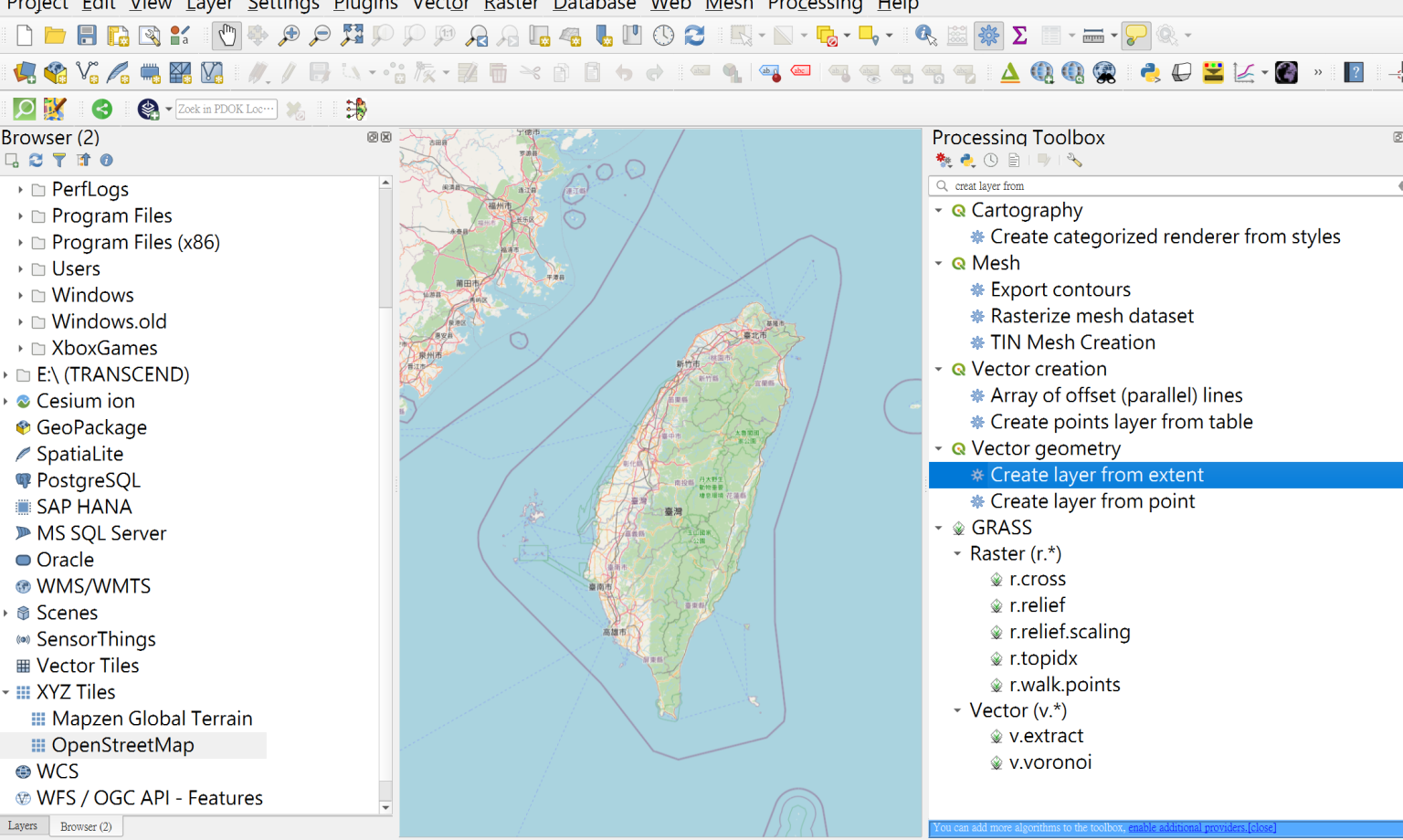Expand the Program Files folder
The height and width of the screenshot is (840, 1403).
(20, 216)
